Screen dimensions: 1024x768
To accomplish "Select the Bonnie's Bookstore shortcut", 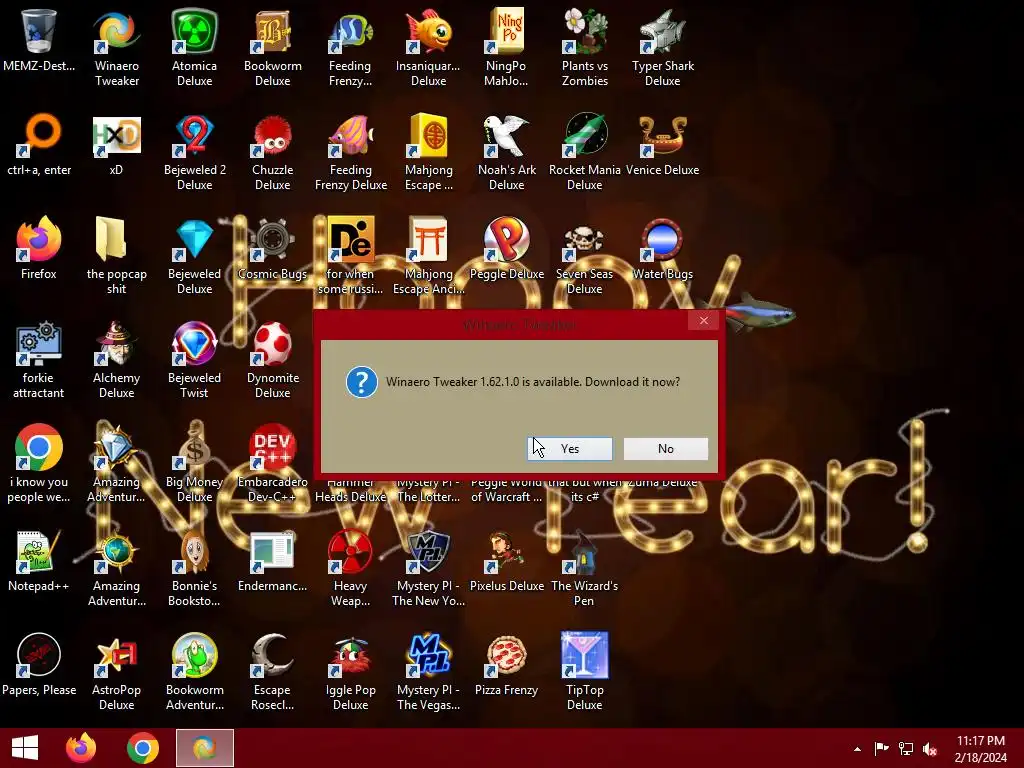I will point(195,568).
